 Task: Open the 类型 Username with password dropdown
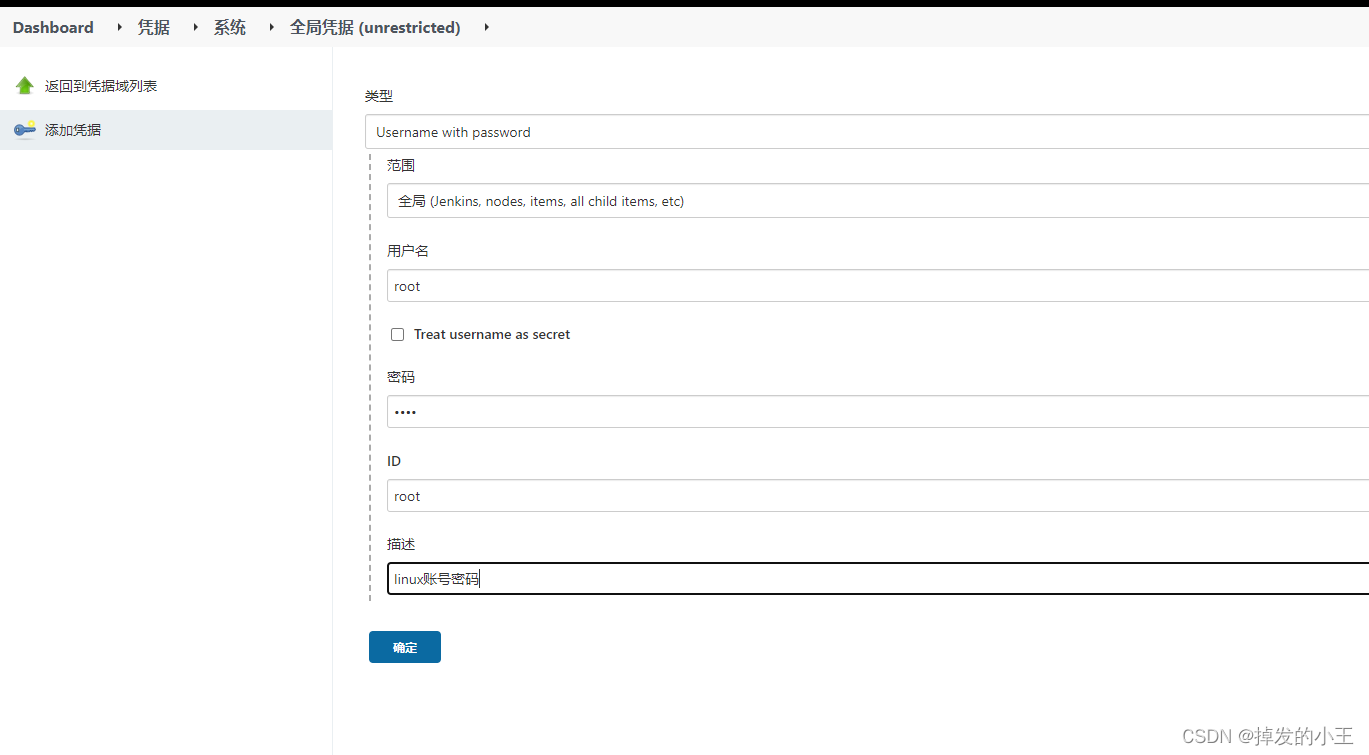point(867,132)
